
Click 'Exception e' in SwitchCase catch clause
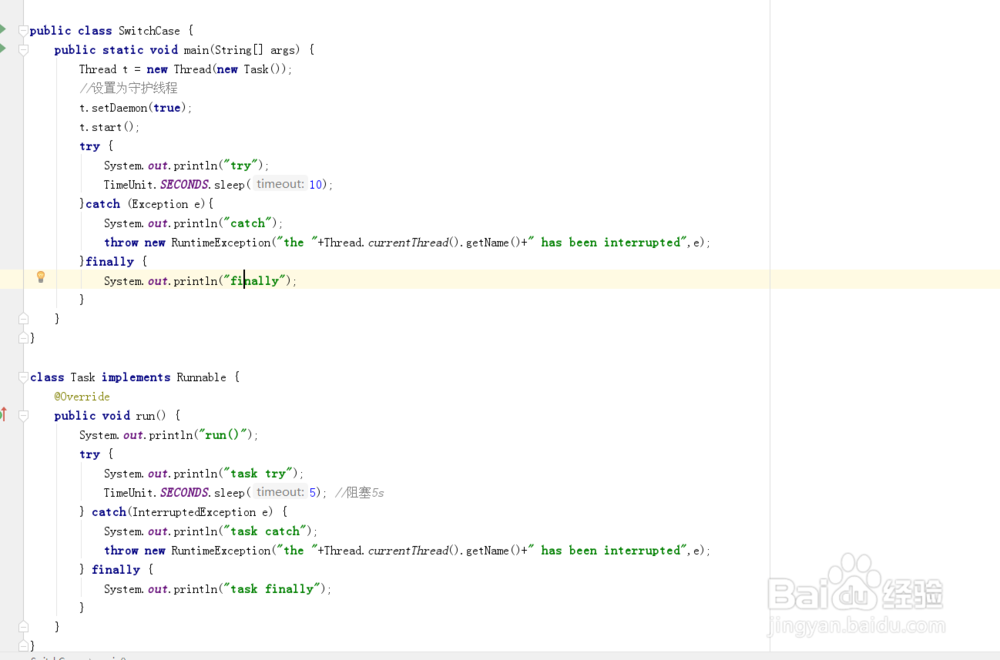pyautogui.click(x=168, y=204)
